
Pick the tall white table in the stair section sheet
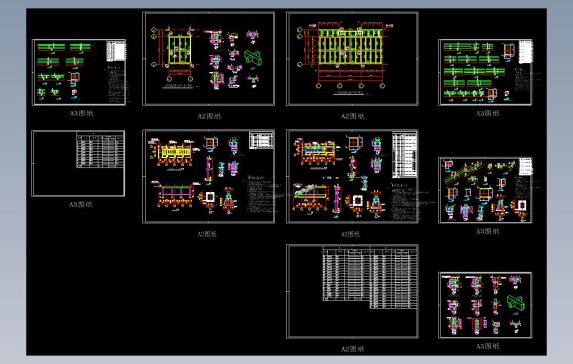405,155
